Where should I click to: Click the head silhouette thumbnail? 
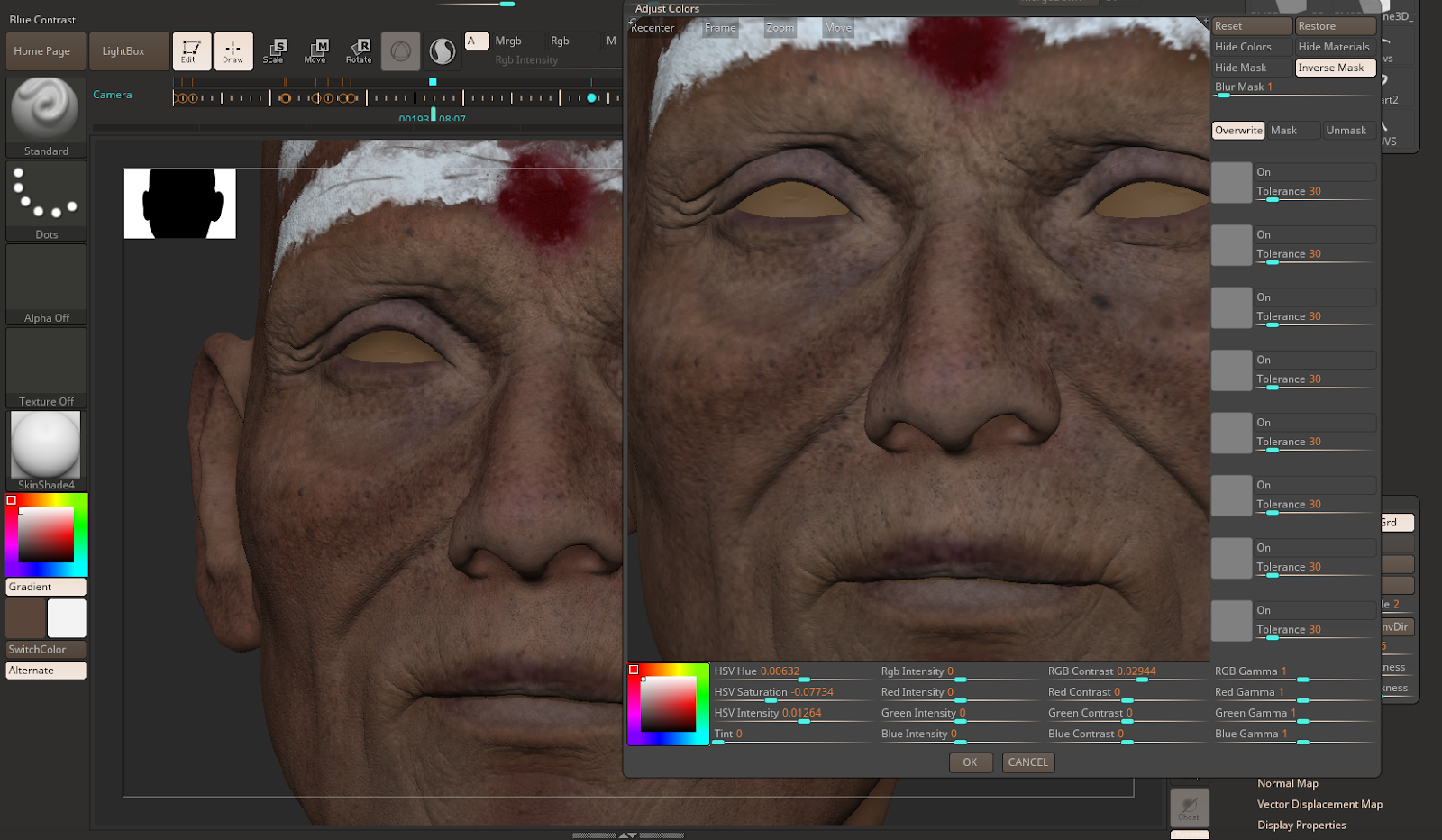180,204
